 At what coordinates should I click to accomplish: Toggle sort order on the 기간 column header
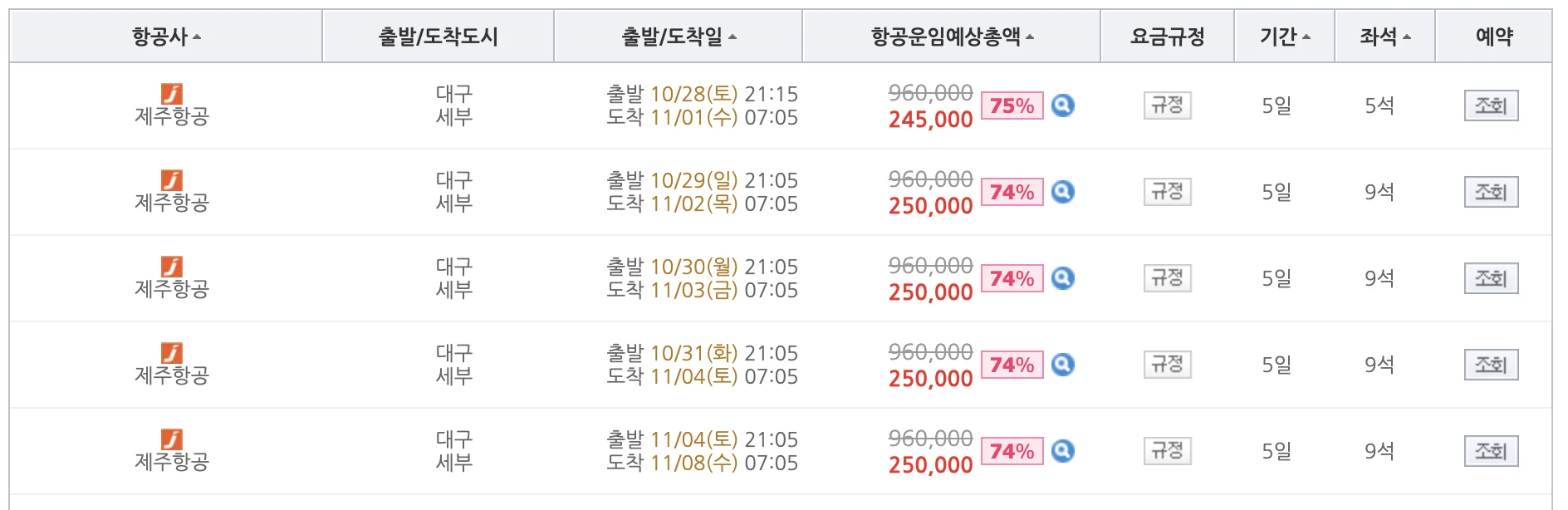pyautogui.click(x=1282, y=36)
